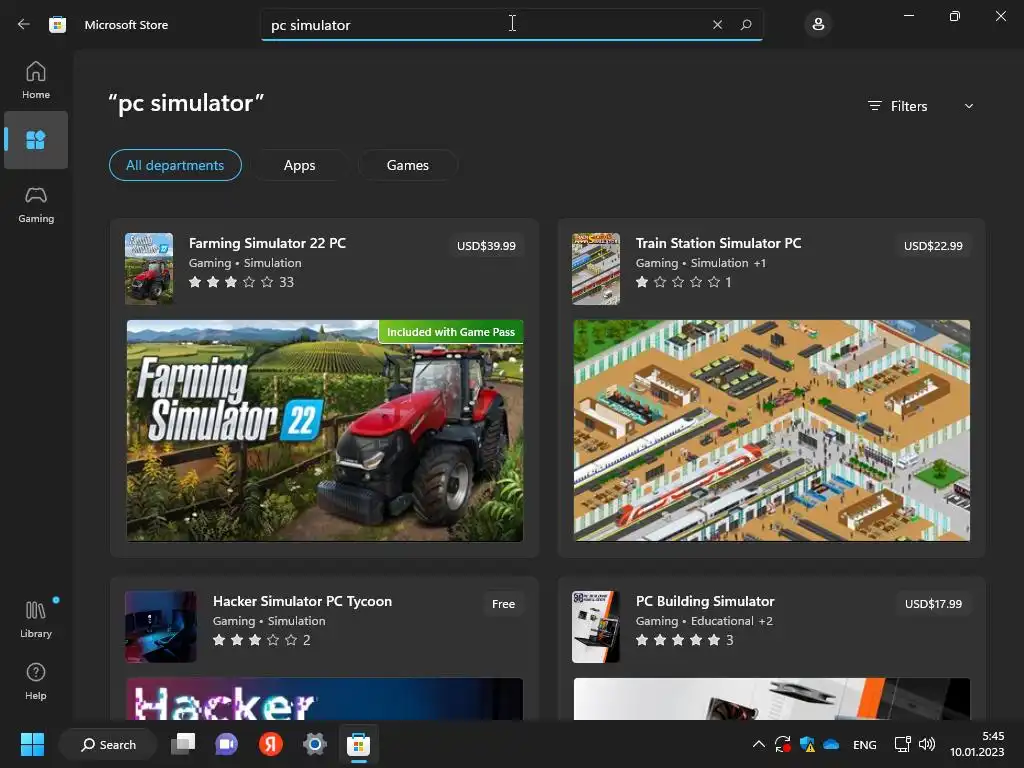This screenshot has width=1024, height=768.
Task: Expand the Filters dropdown
Action: point(921,106)
